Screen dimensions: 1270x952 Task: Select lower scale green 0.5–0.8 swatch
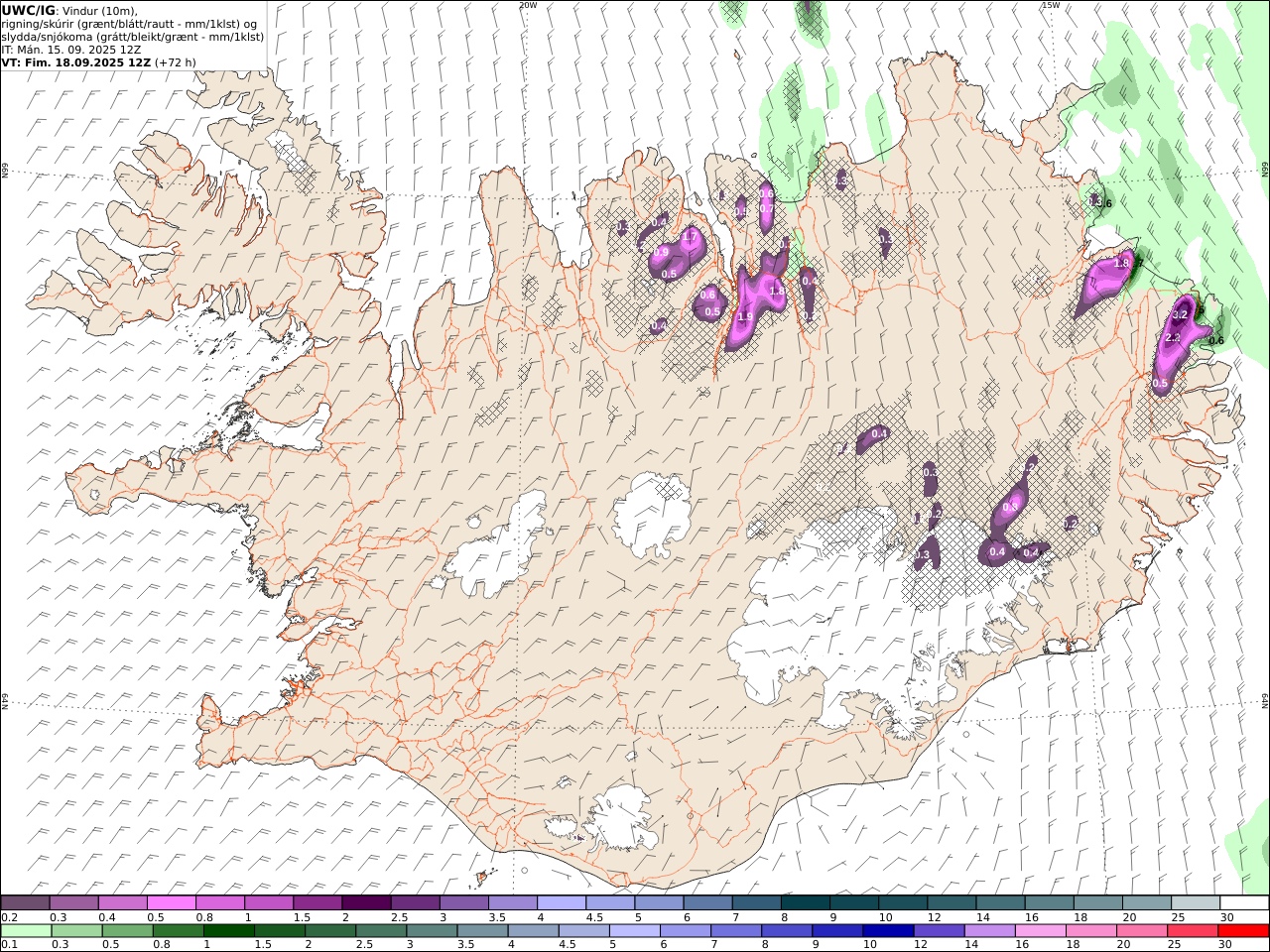[128, 931]
